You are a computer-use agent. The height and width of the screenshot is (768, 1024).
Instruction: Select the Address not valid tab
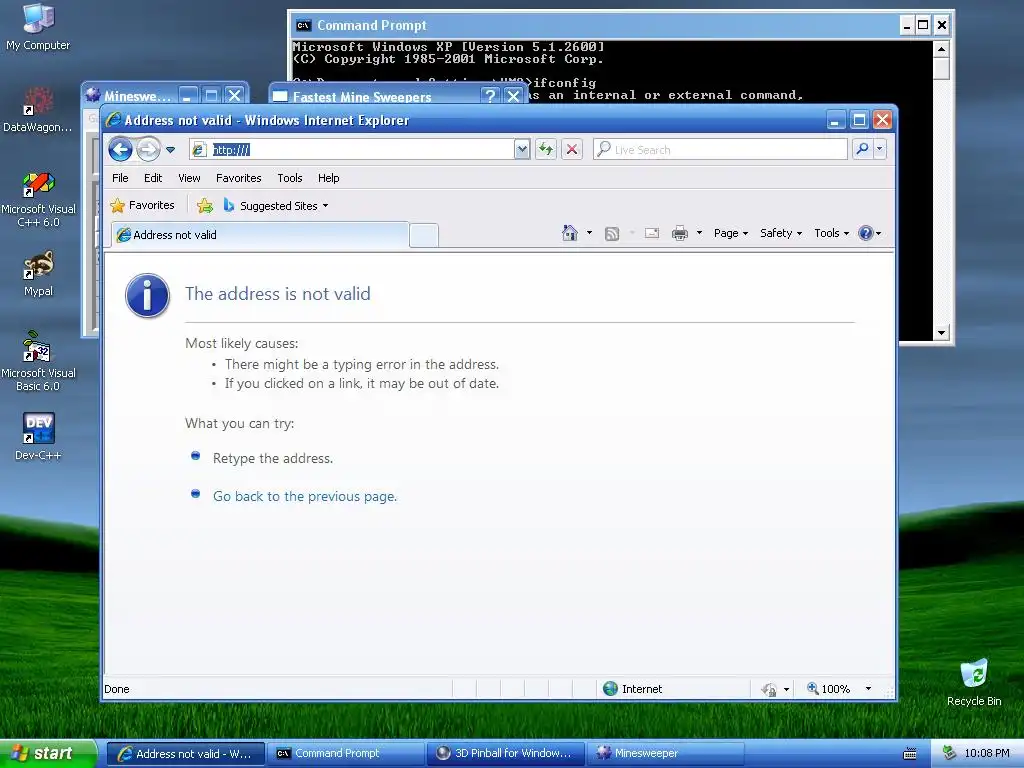260,235
